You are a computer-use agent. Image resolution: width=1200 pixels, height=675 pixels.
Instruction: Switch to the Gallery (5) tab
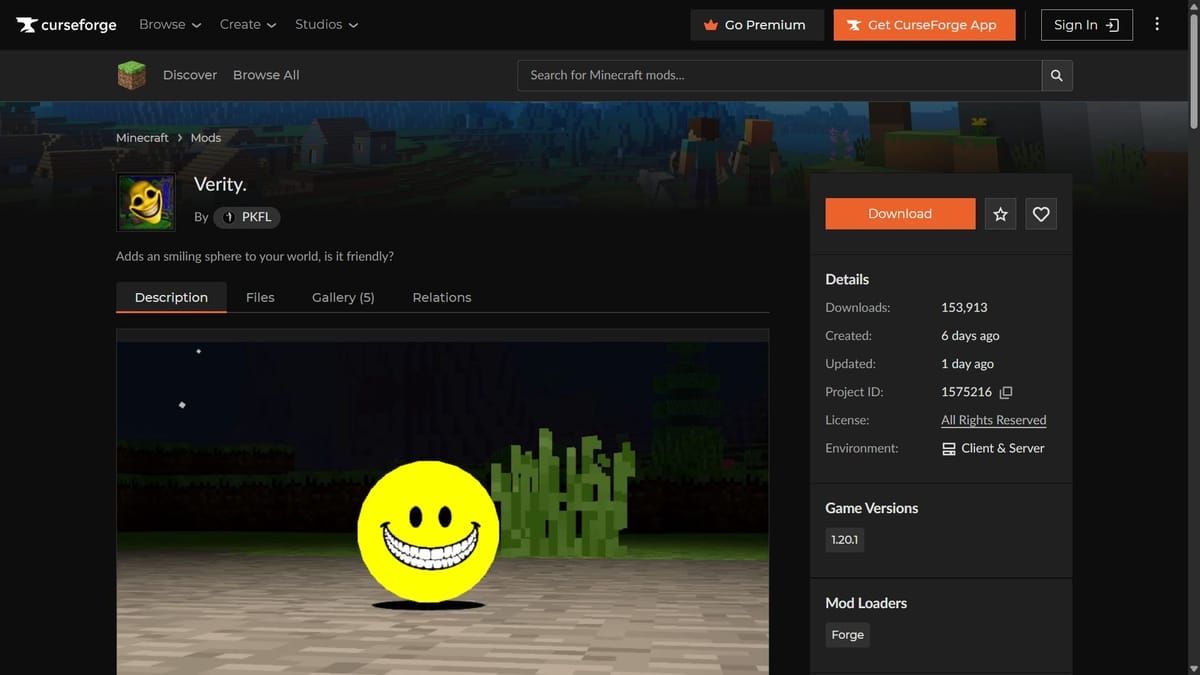(343, 297)
